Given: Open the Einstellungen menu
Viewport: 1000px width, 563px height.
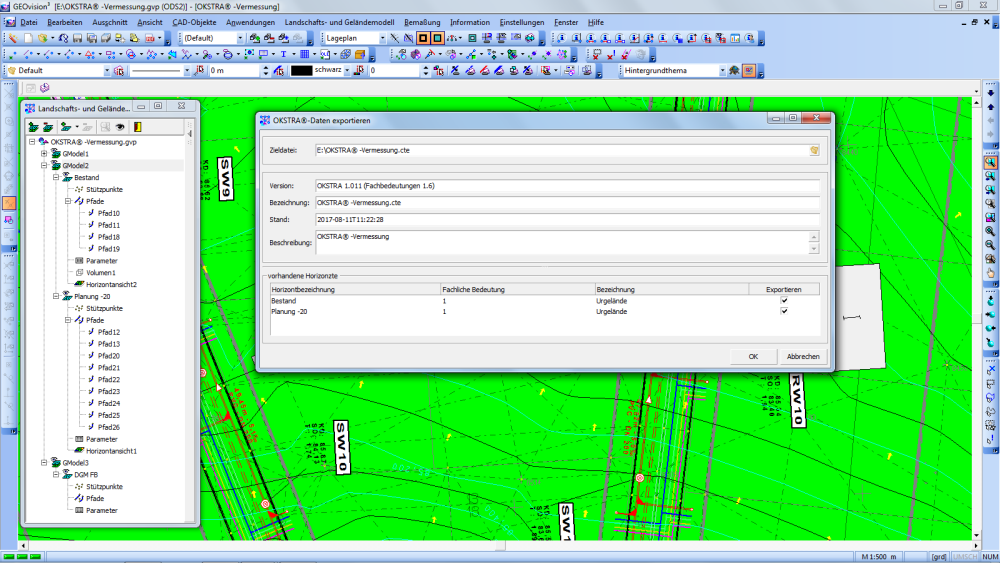Looking at the screenshot, I should pyautogui.click(x=522, y=22).
